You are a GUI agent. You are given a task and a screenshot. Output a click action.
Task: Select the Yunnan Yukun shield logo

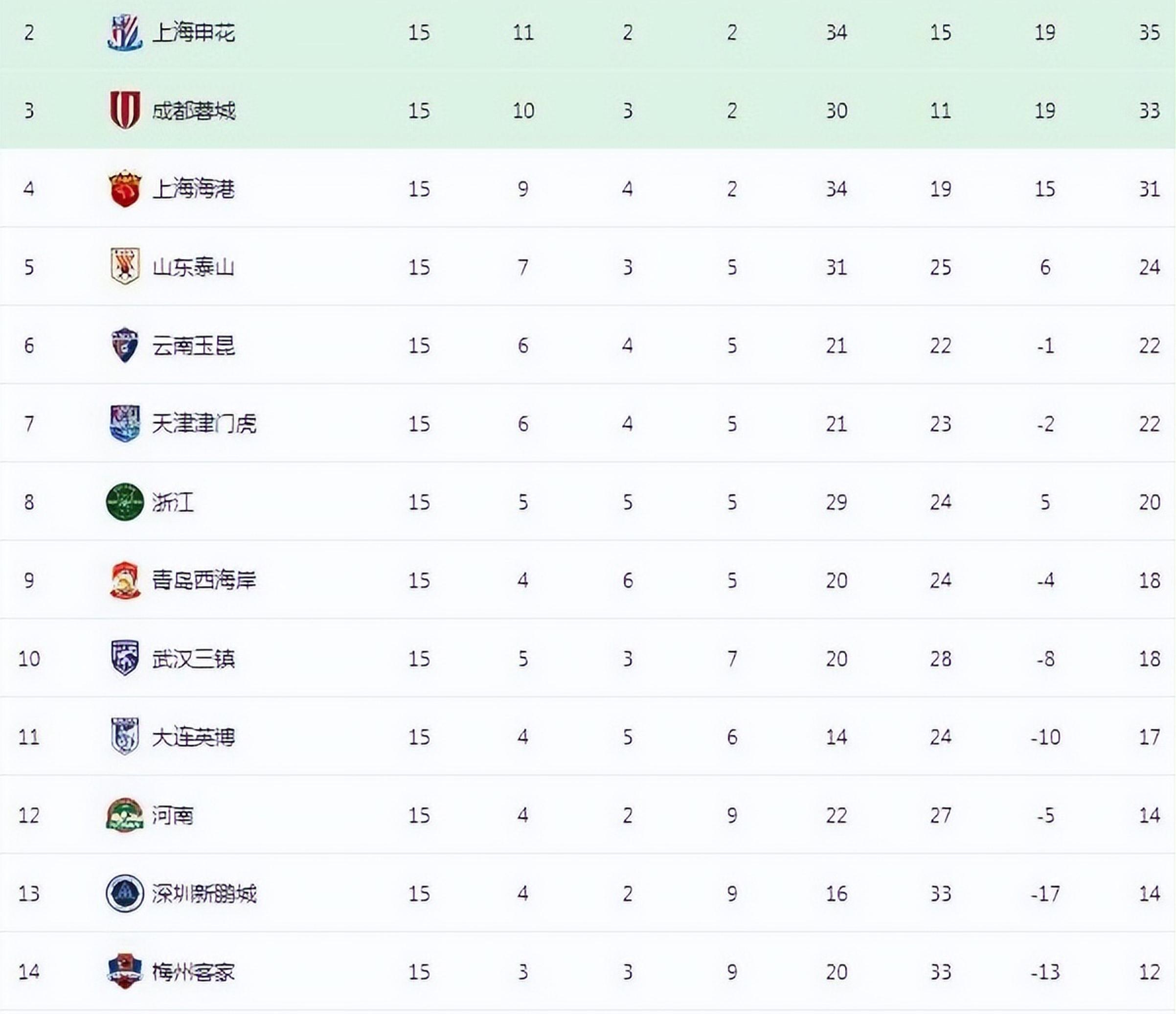point(124,345)
